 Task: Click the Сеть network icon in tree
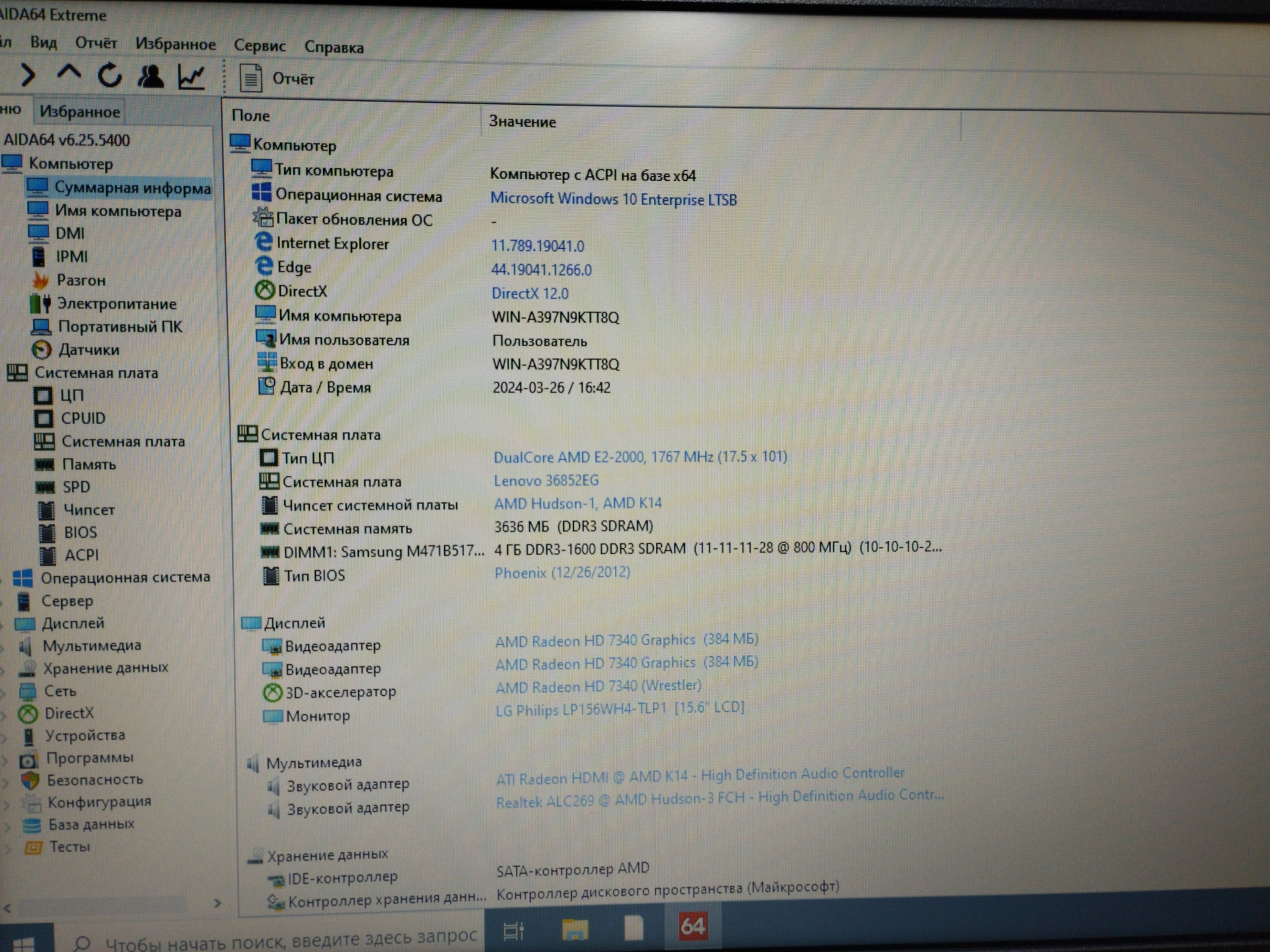28,692
